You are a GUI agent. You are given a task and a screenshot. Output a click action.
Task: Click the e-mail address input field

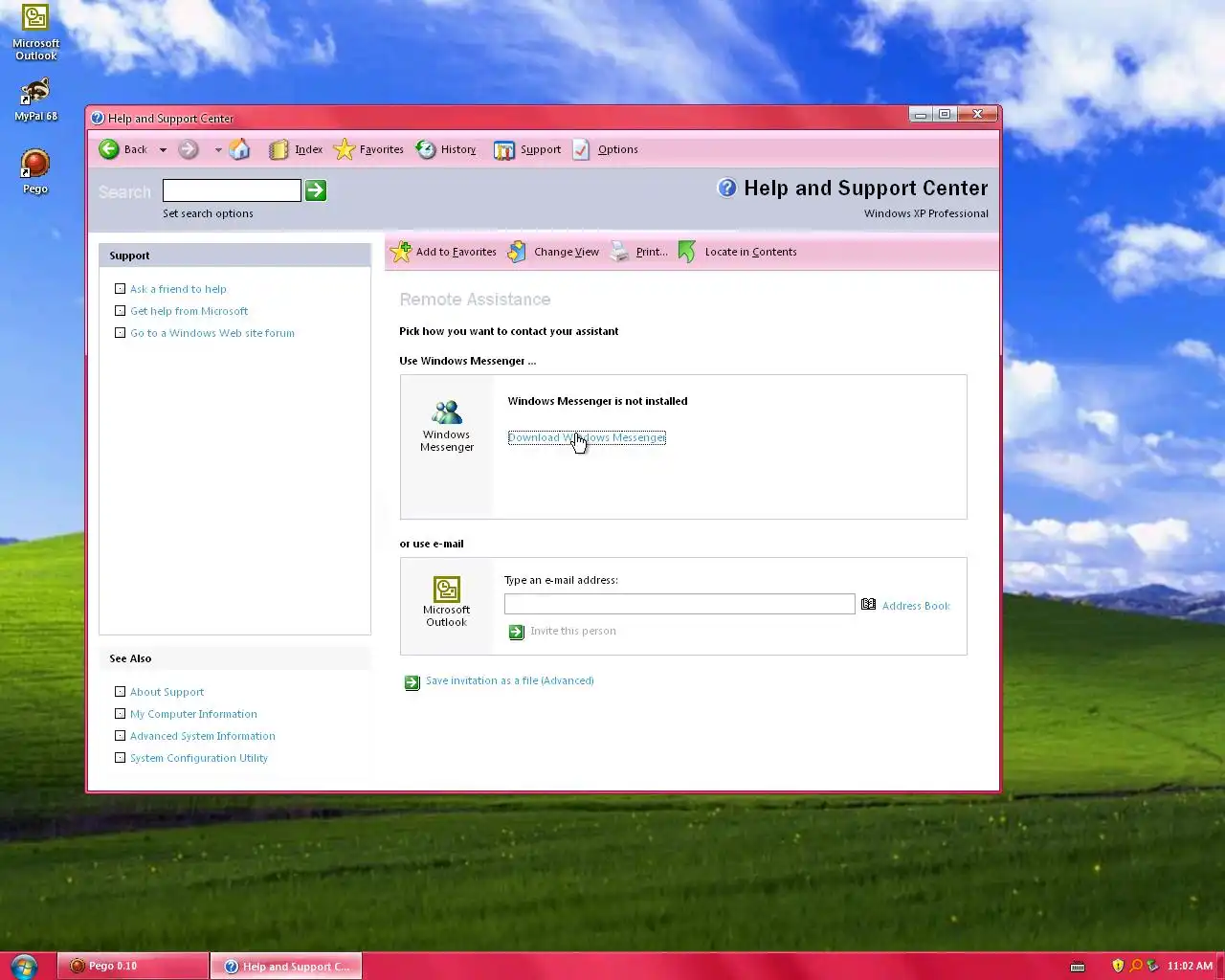click(679, 604)
